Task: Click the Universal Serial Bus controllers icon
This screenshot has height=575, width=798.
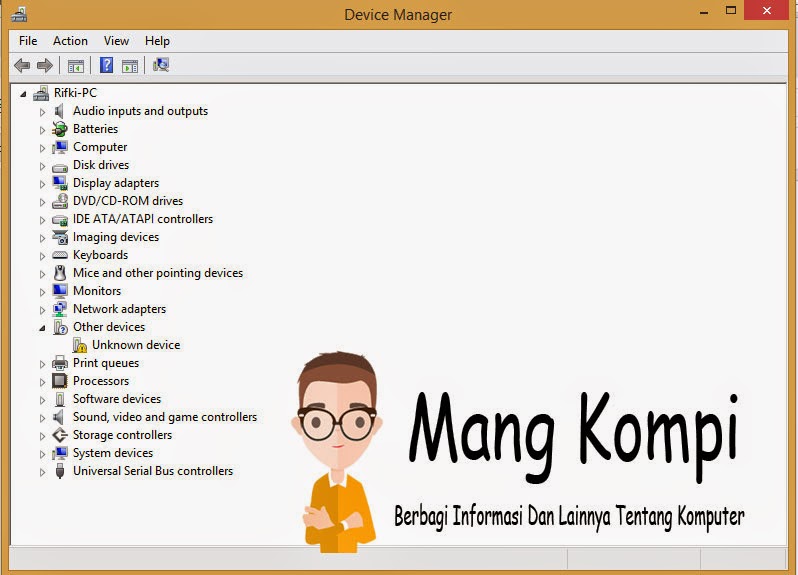Action: 60,471
